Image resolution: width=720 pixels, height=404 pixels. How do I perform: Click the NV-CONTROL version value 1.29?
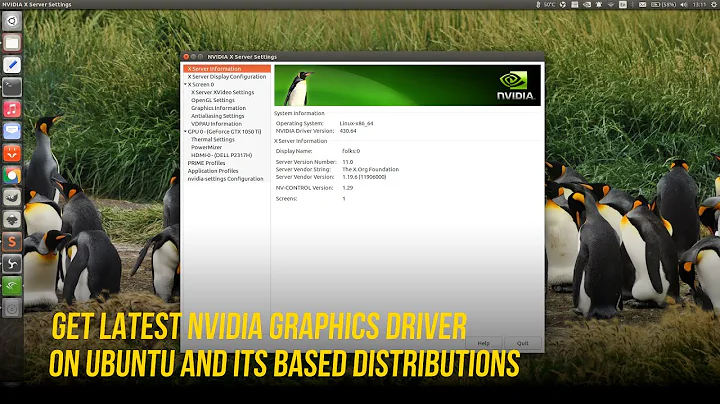(x=348, y=188)
